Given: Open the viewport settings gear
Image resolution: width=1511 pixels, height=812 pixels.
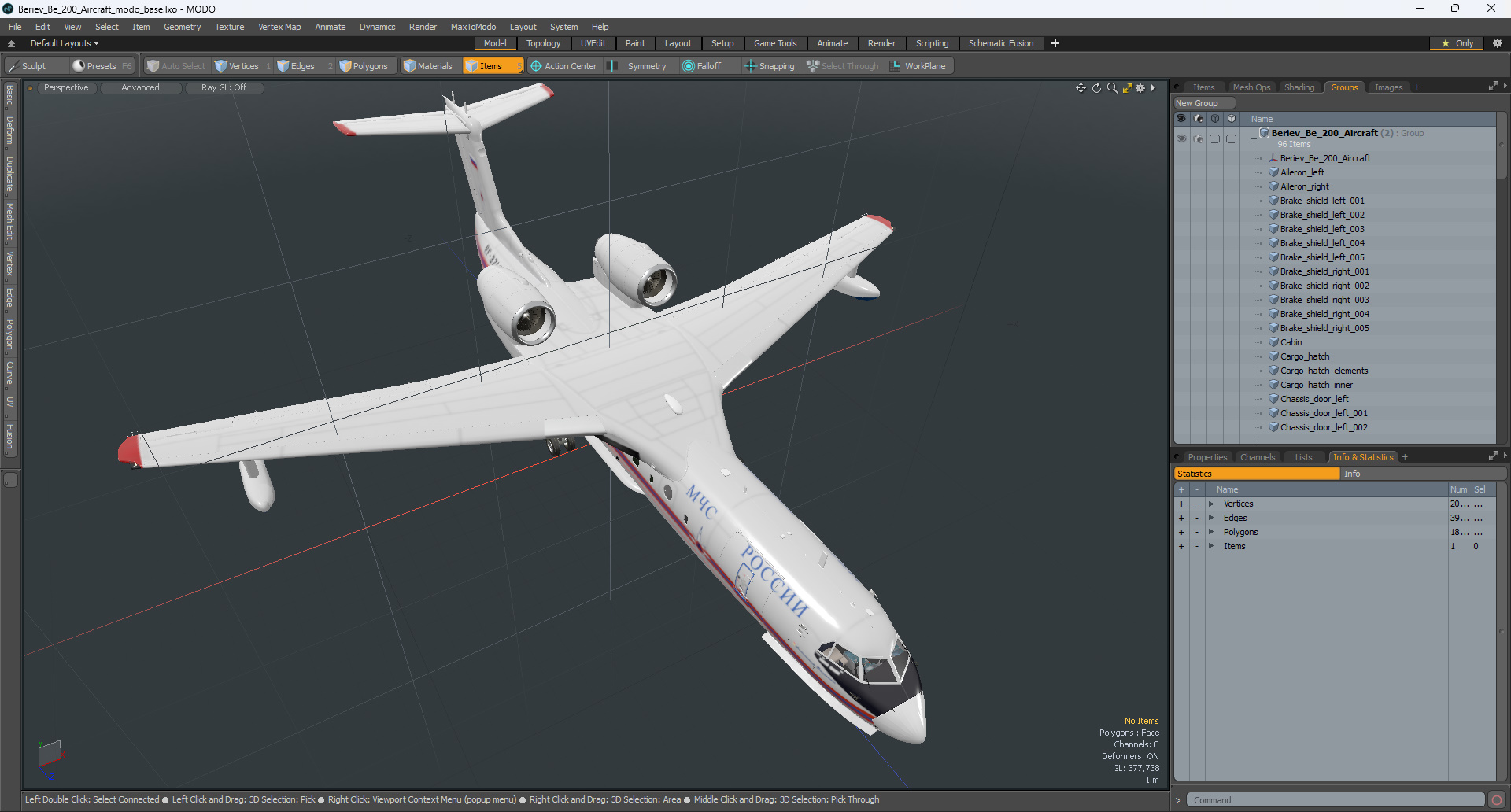Looking at the screenshot, I should [x=1140, y=88].
